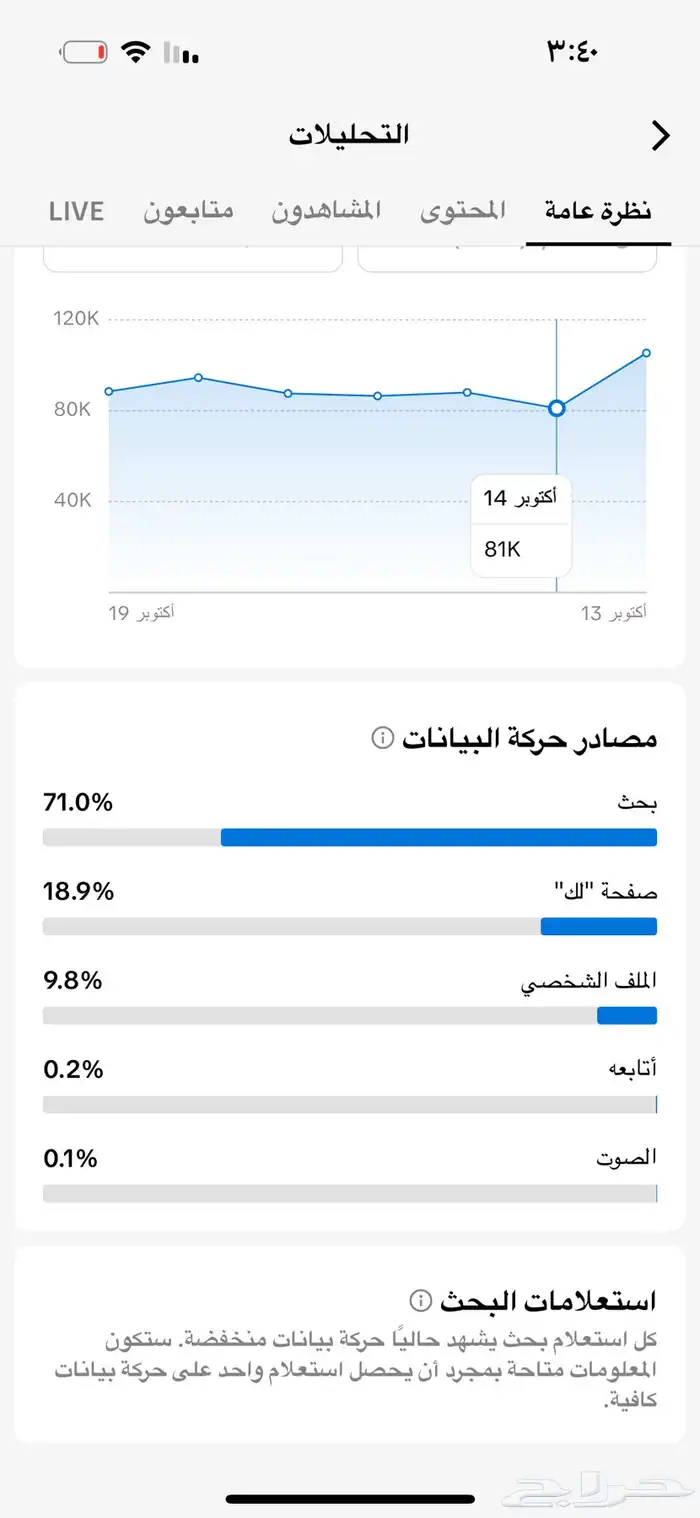This screenshot has height=1518, width=700.
Task: Switch to the المشاهدون tab
Action: [330, 211]
